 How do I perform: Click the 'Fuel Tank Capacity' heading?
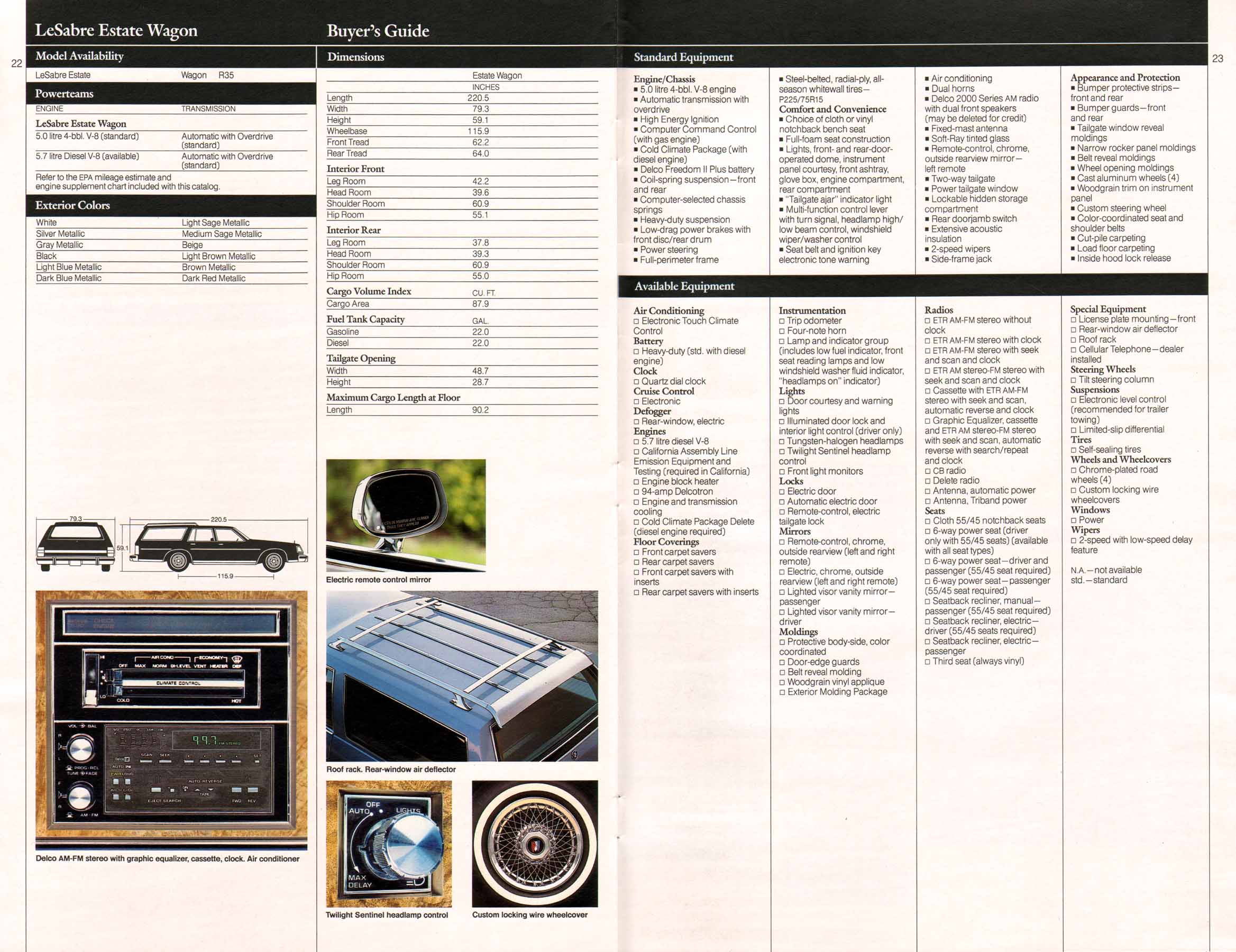(x=365, y=319)
